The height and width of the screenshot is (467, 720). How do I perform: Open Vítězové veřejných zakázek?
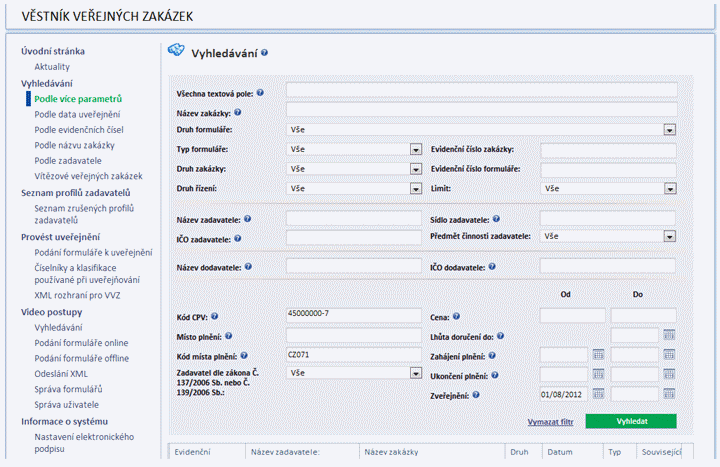pos(88,176)
